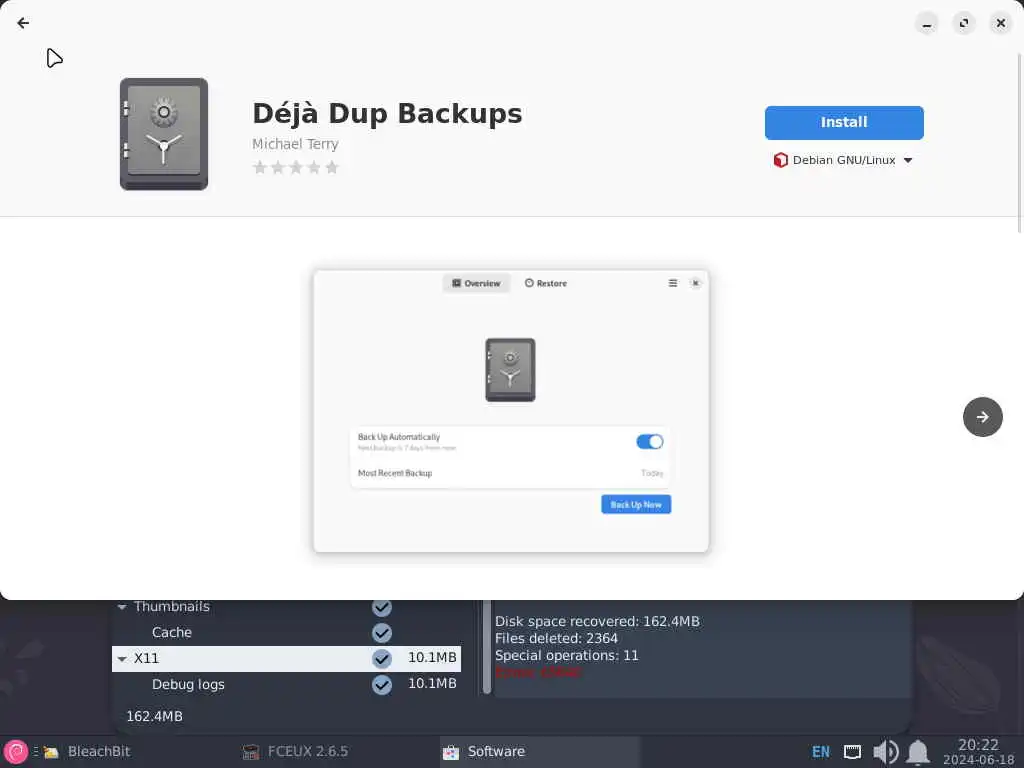The height and width of the screenshot is (768, 1024).
Task: Open the Debian applications menu icon
Action: 16,752
